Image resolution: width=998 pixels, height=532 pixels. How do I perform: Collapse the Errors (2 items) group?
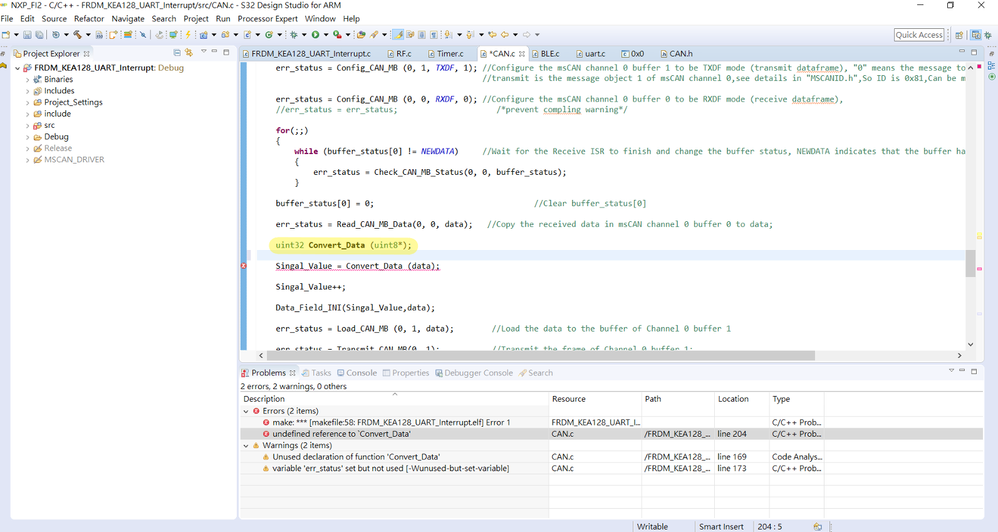point(246,411)
